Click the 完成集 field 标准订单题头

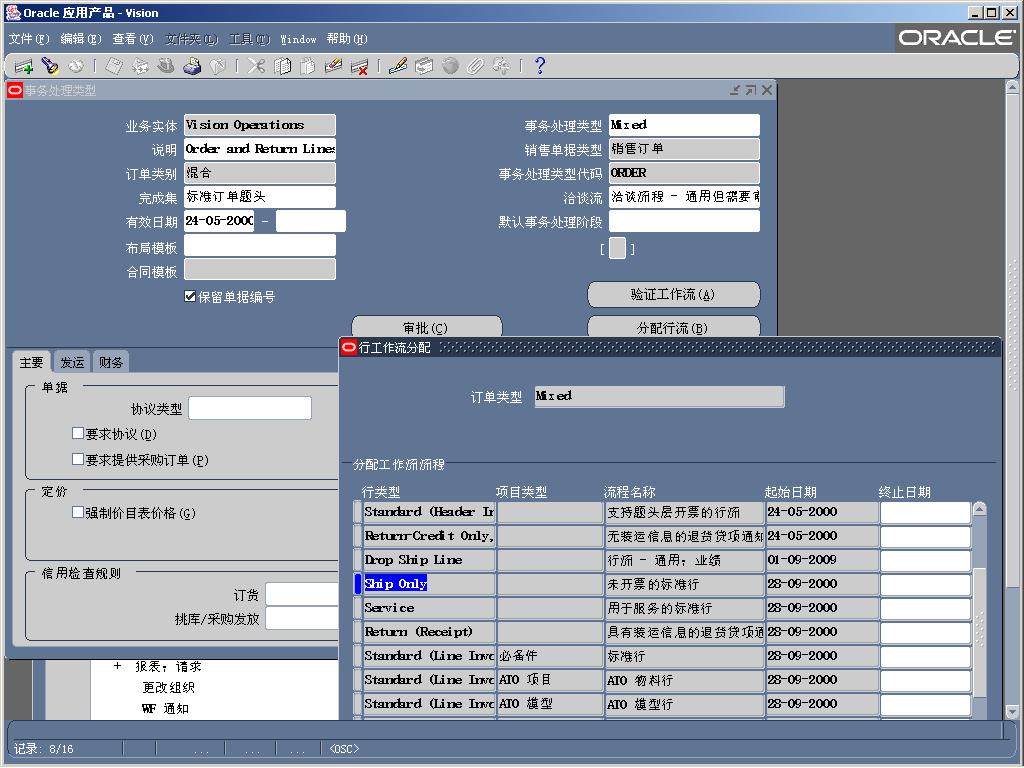pyautogui.click(x=260, y=197)
